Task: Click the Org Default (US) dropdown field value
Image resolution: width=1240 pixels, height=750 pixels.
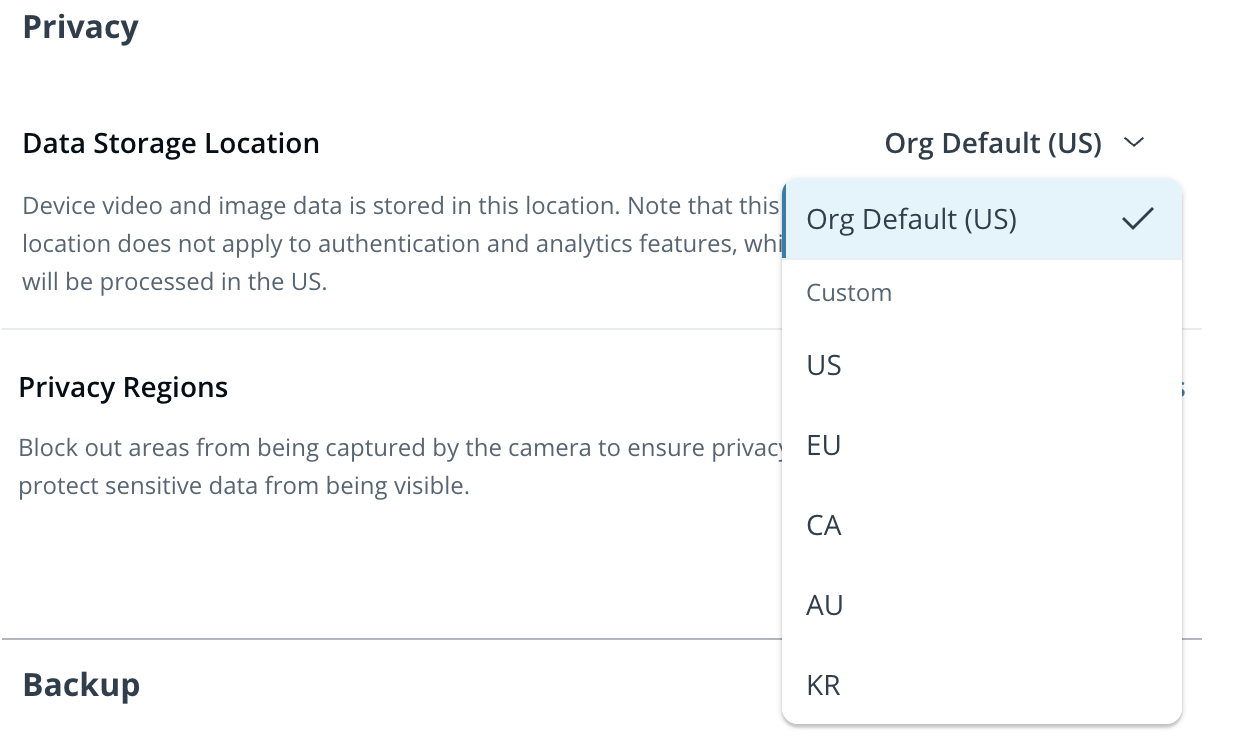Action: pyautogui.click(x=992, y=144)
